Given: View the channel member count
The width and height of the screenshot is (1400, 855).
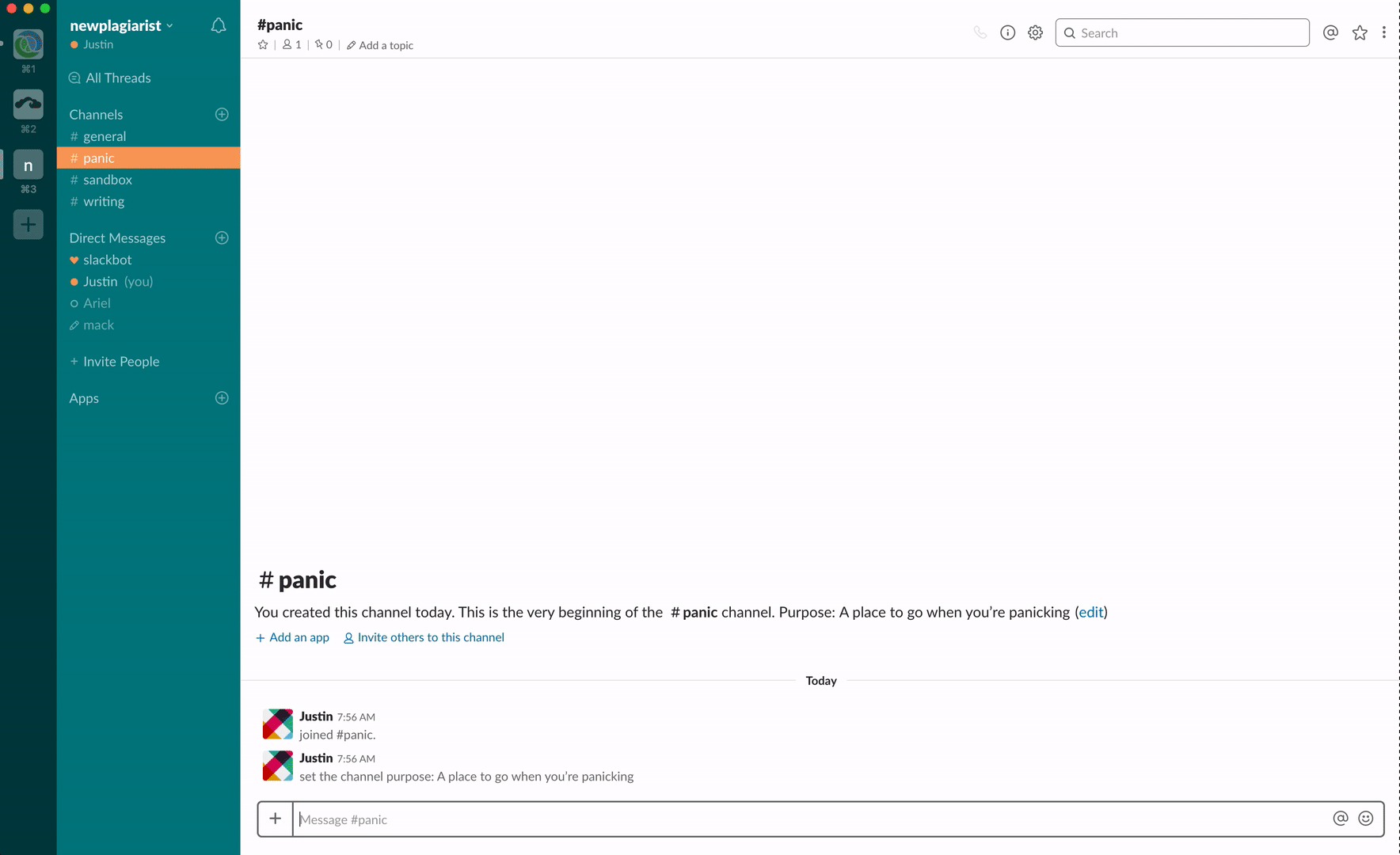Looking at the screenshot, I should coord(292,45).
